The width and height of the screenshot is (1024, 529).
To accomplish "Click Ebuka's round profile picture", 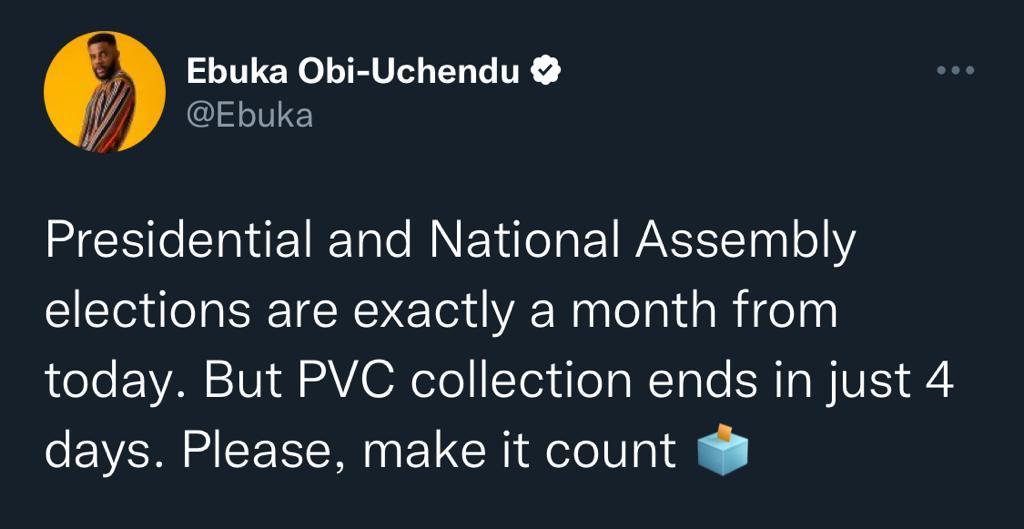I will pyautogui.click(x=104, y=92).
